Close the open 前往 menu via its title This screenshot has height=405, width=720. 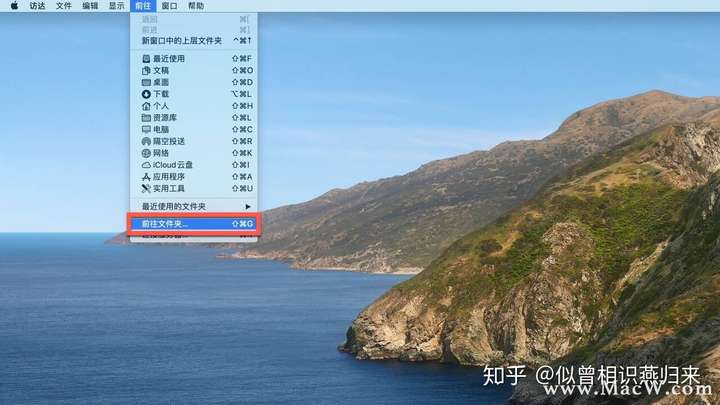[143, 6]
